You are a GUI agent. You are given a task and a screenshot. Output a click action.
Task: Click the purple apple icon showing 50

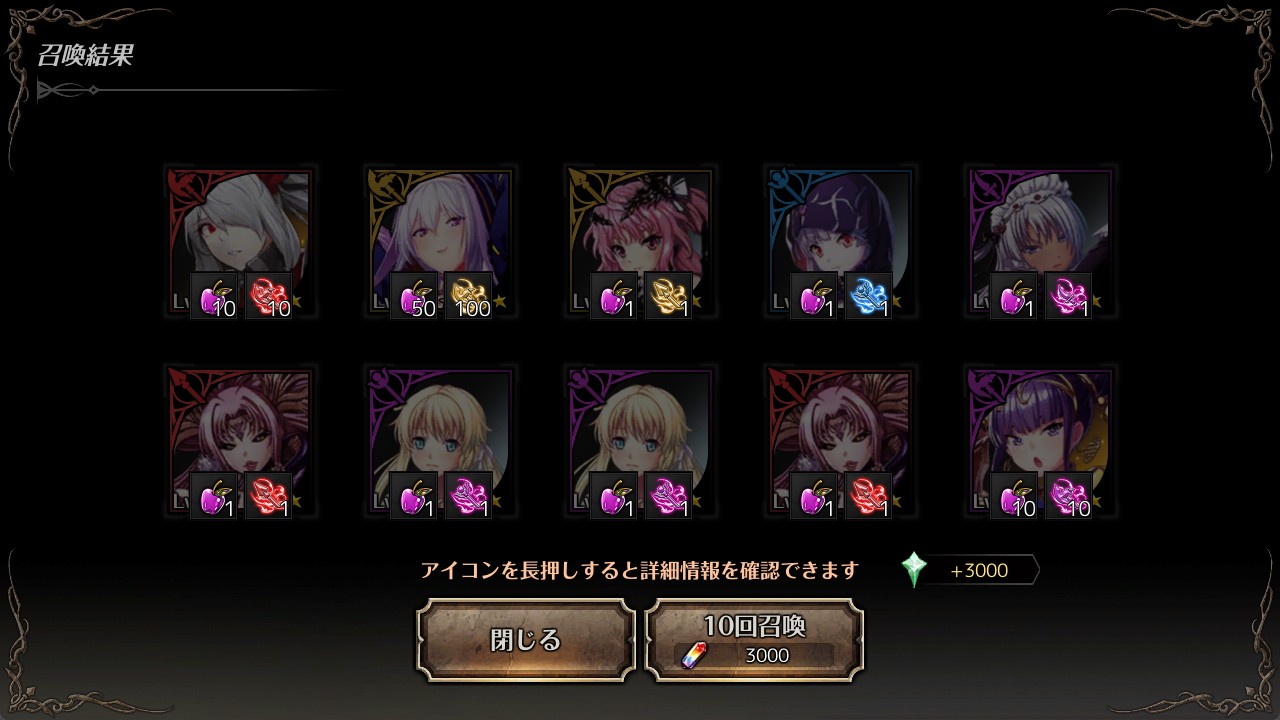[x=414, y=295]
